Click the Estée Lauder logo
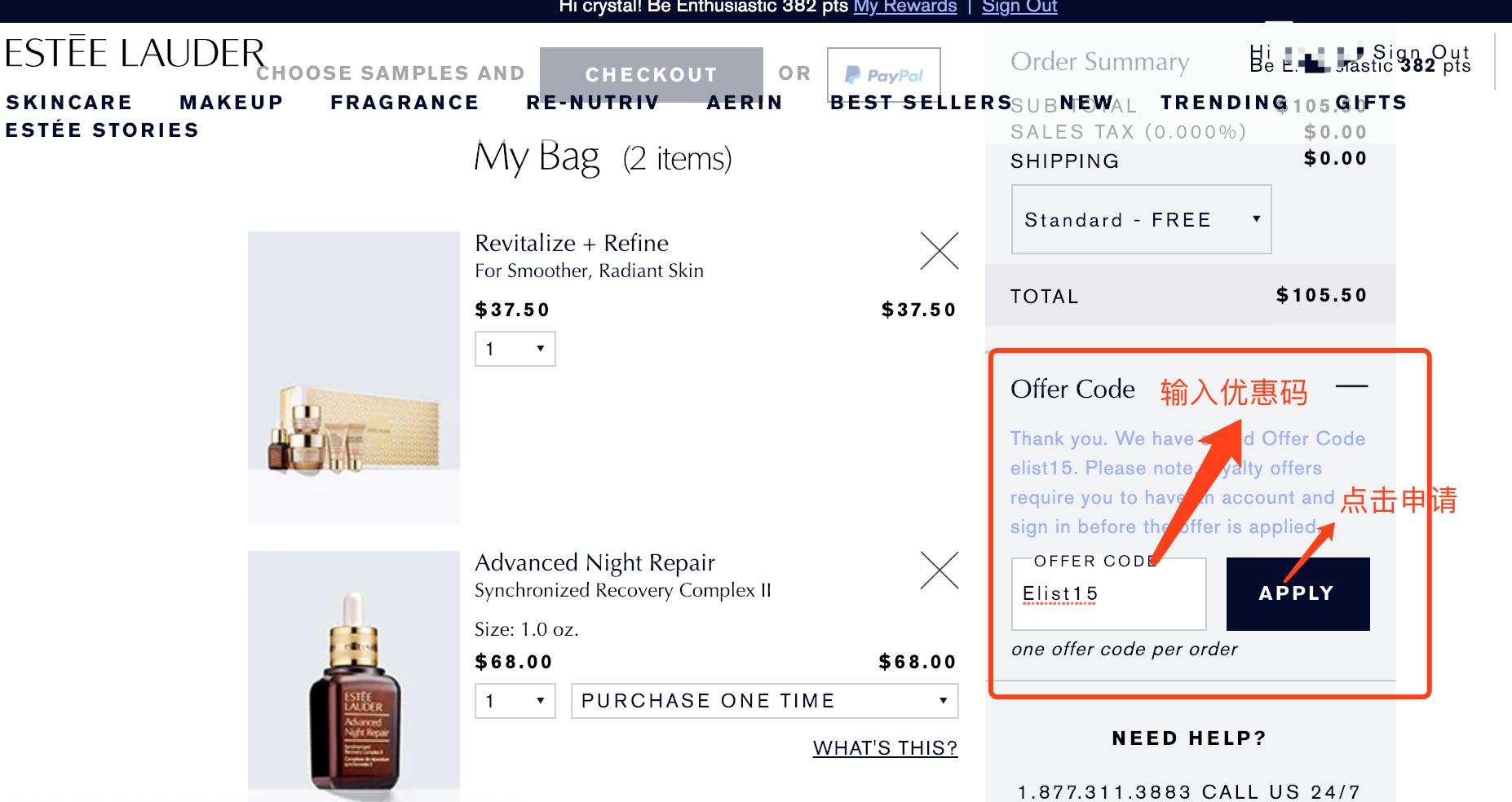1512x802 pixels. pos(135,54)
